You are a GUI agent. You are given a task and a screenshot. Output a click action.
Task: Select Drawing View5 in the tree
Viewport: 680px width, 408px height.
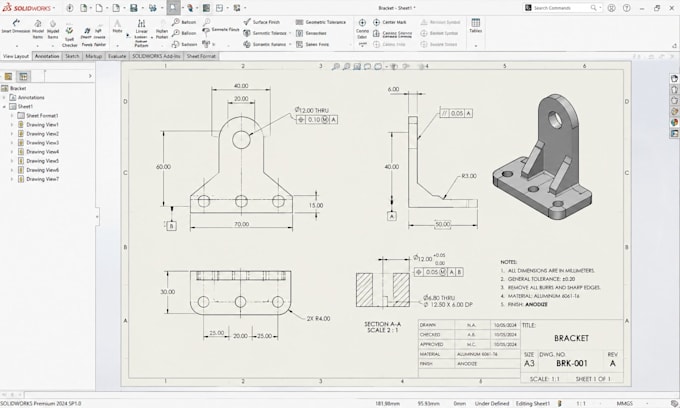click(x=38, y=161)
